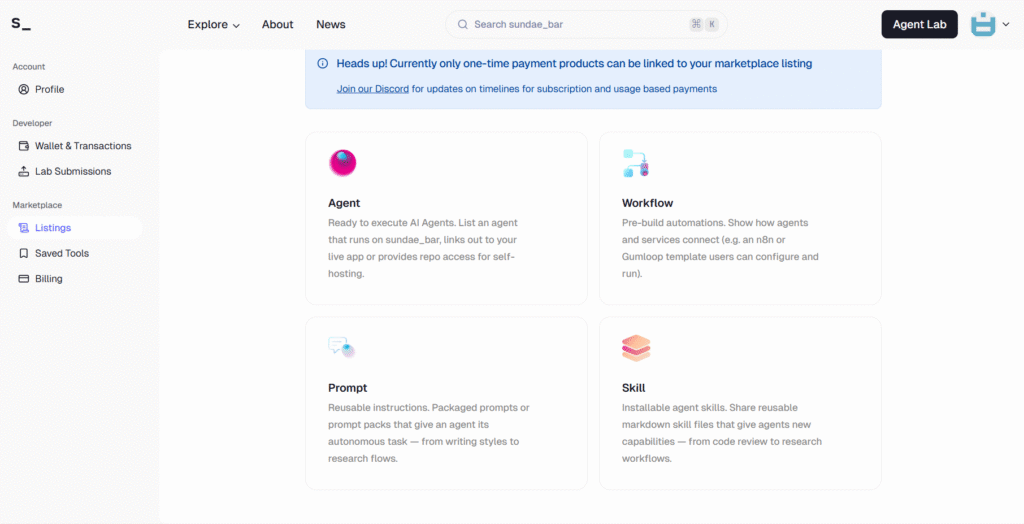Open the user avatar account dropdown

990,25
